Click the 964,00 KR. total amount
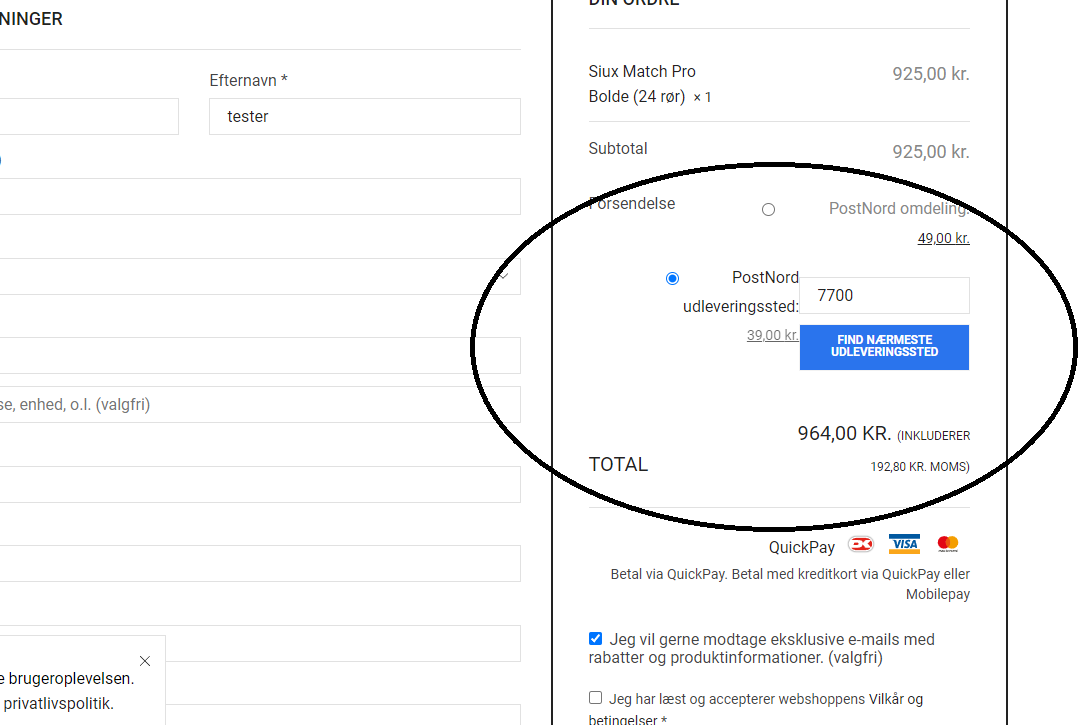The image size is (1079, 725). click(x=844, y=433)
